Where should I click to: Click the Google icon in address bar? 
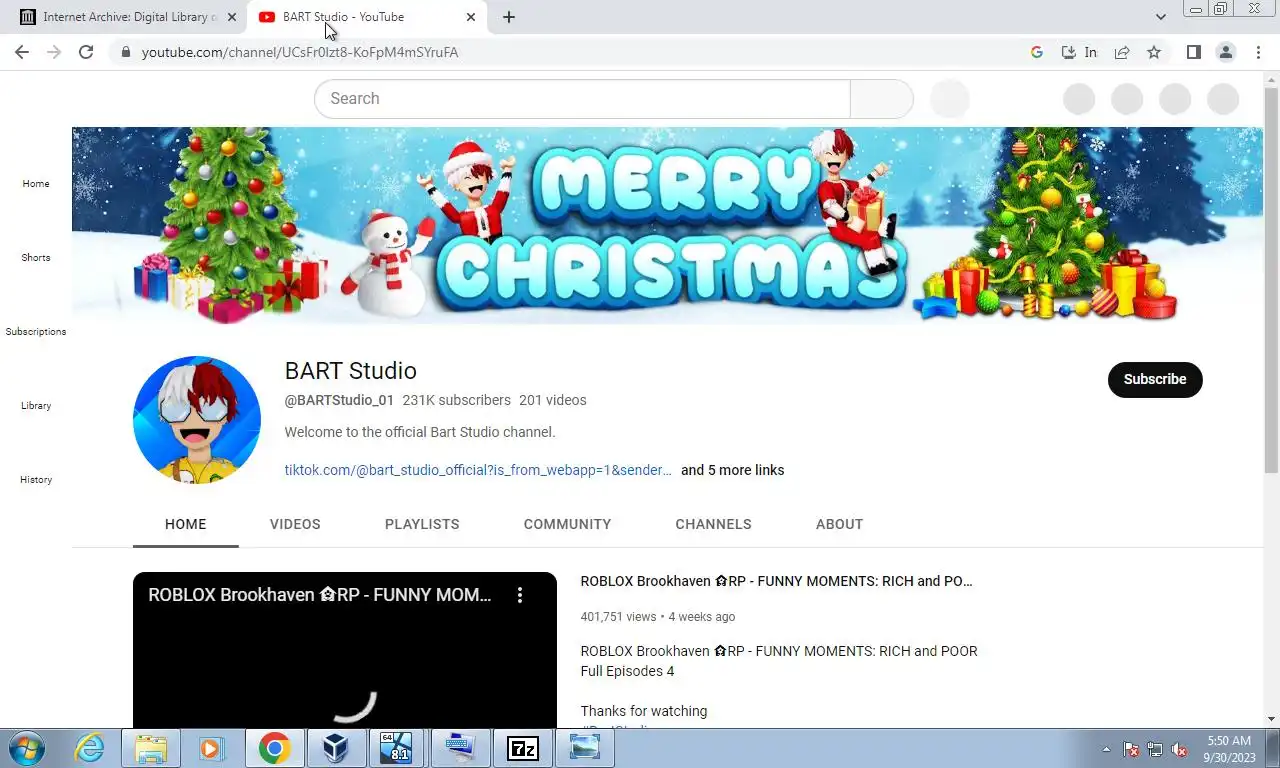point(1037,52)
